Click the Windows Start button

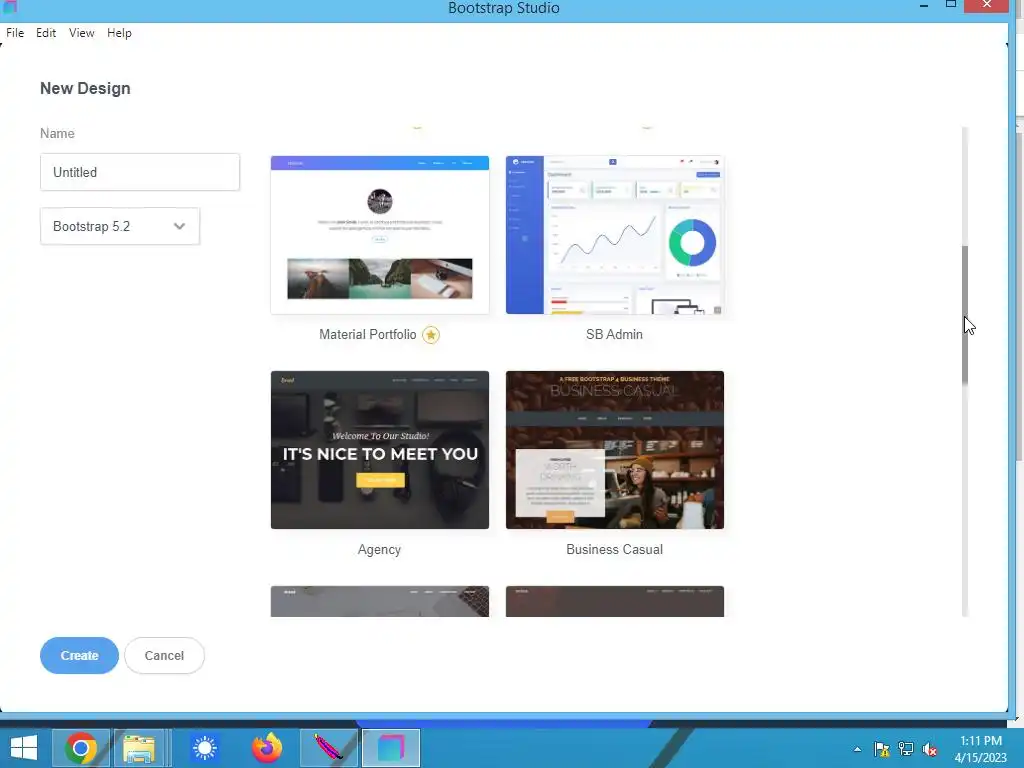click(x=24, y=748)
